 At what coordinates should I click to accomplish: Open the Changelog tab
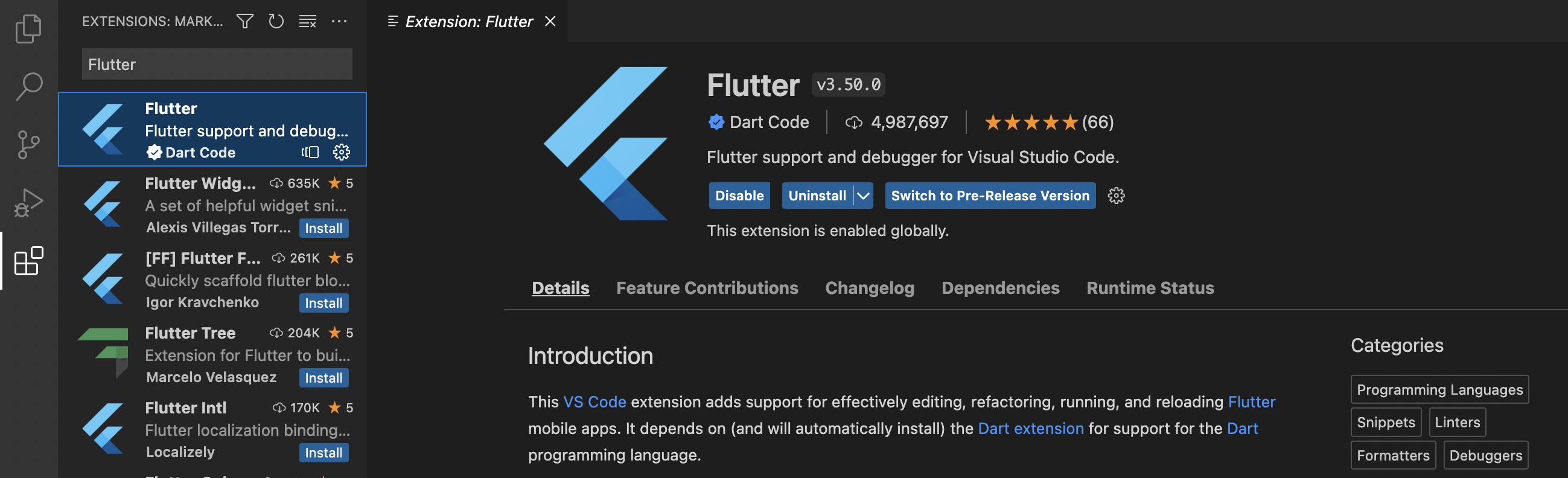869,288
